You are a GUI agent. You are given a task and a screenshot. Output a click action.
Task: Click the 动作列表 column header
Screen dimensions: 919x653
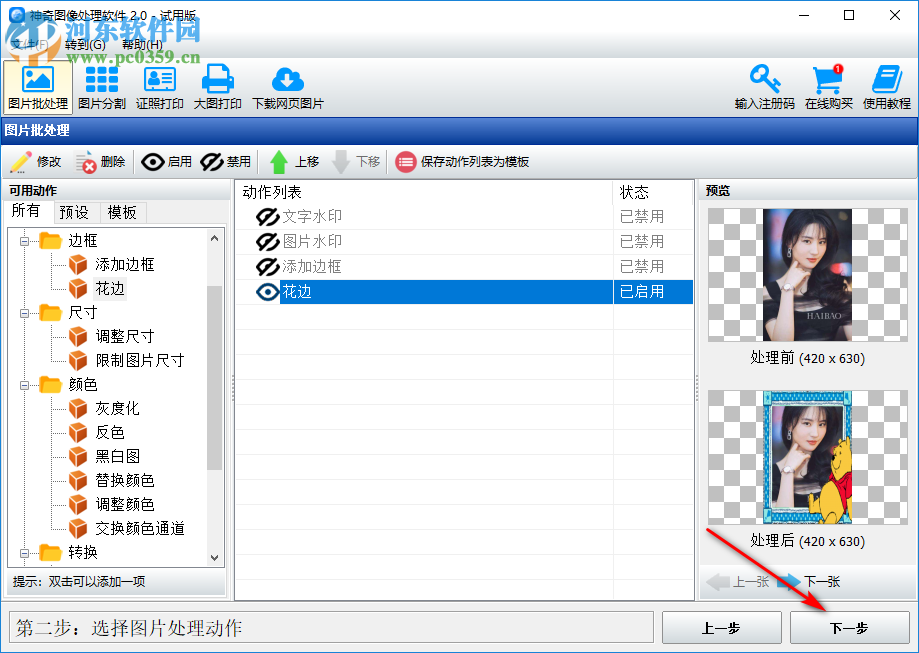click(424, 192)
